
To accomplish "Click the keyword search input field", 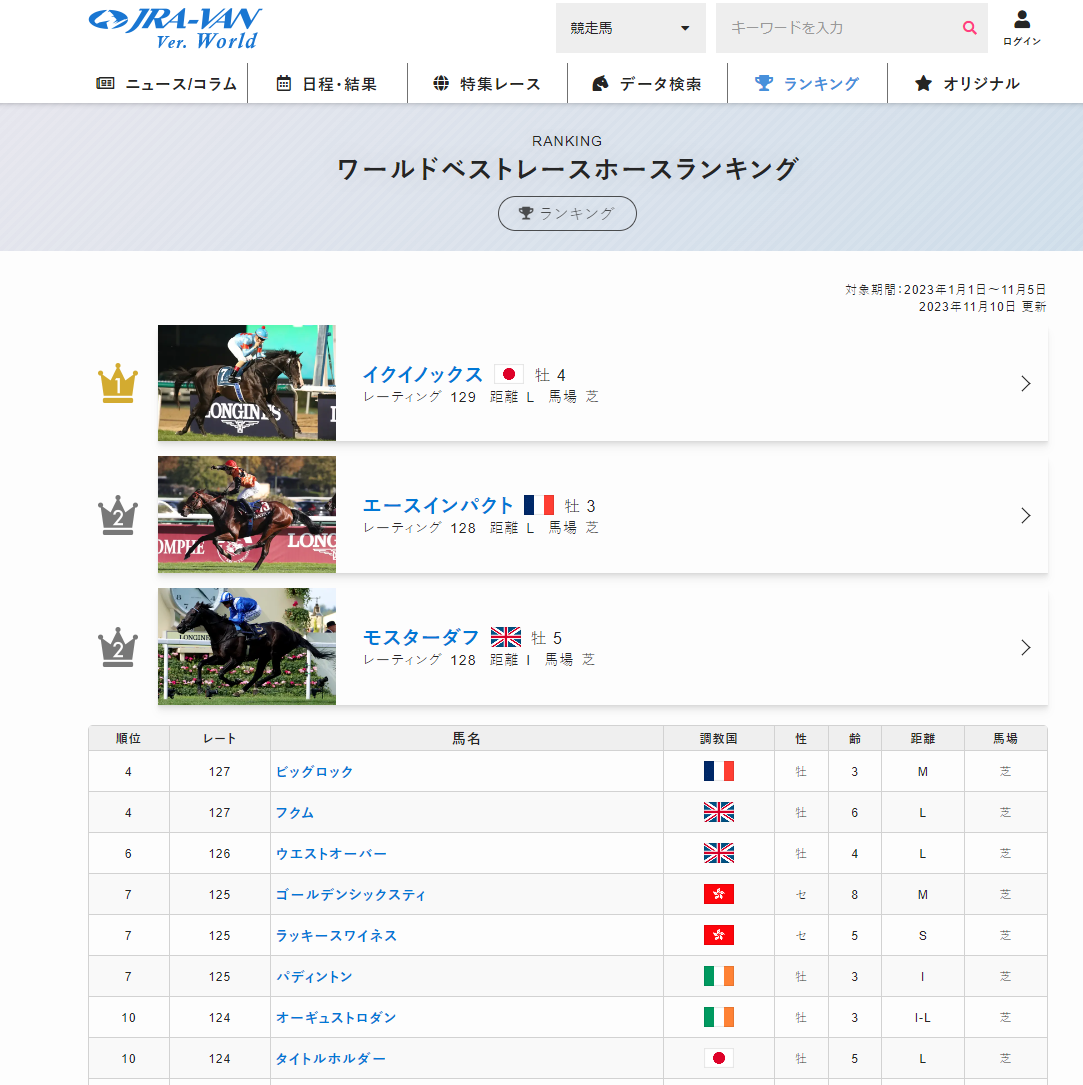I will 835,28.
